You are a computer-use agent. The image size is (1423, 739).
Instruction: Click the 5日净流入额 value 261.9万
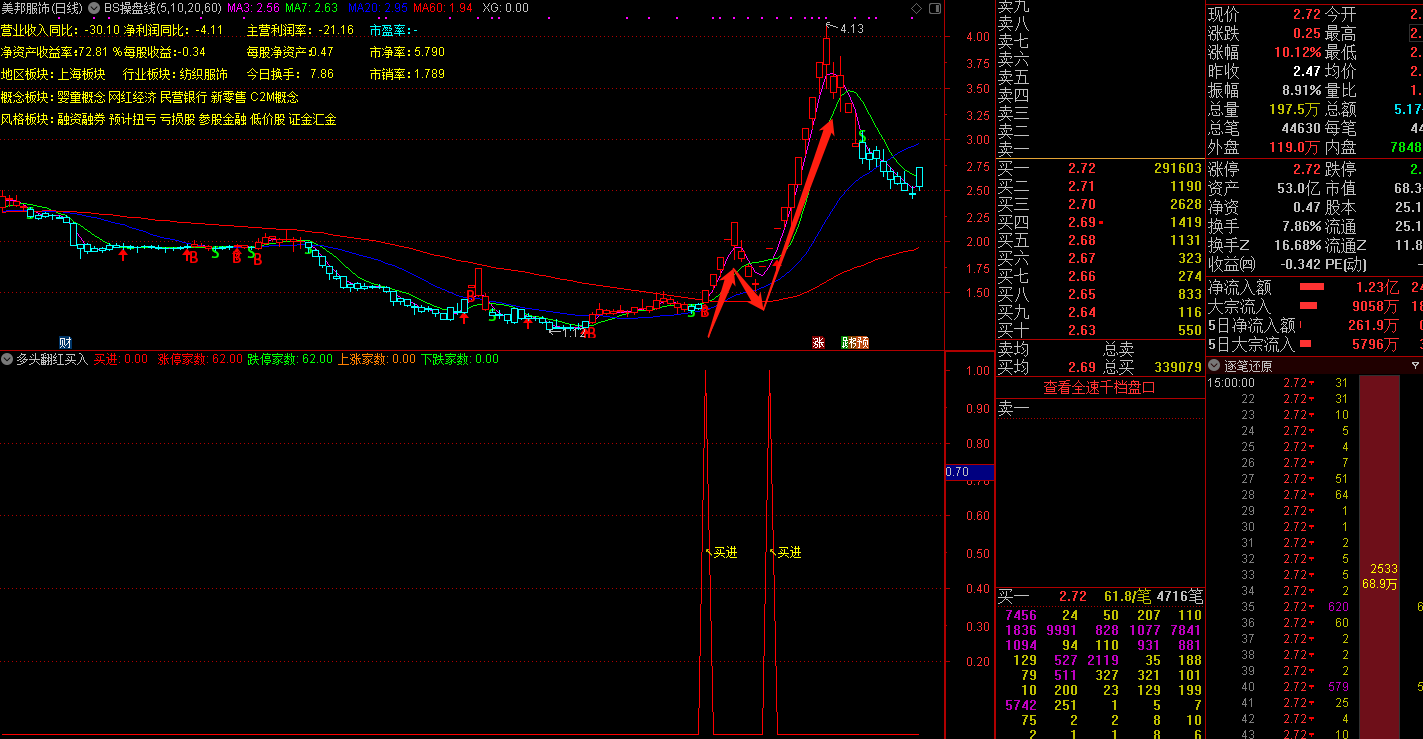pyautogui.click(x=1374, y=325)
